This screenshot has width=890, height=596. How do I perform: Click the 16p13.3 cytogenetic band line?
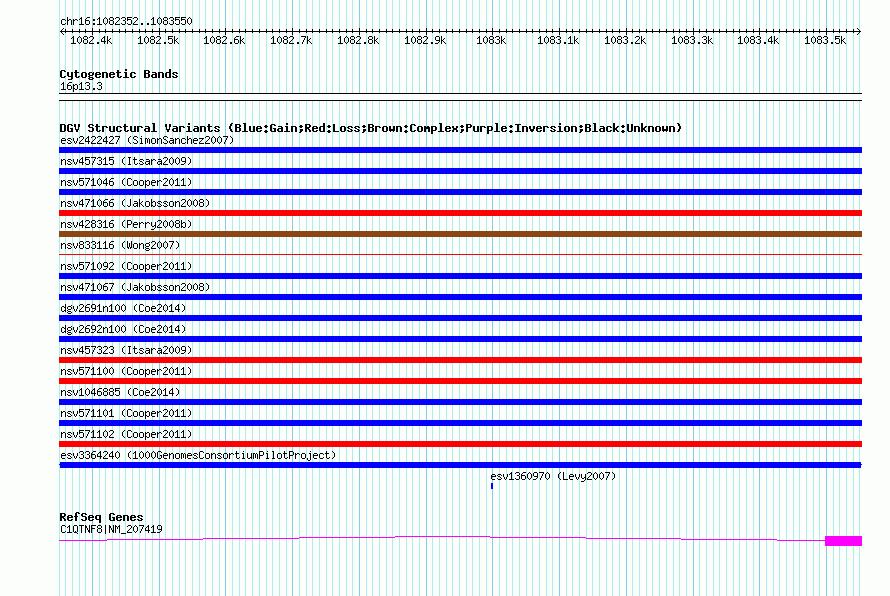460,97
